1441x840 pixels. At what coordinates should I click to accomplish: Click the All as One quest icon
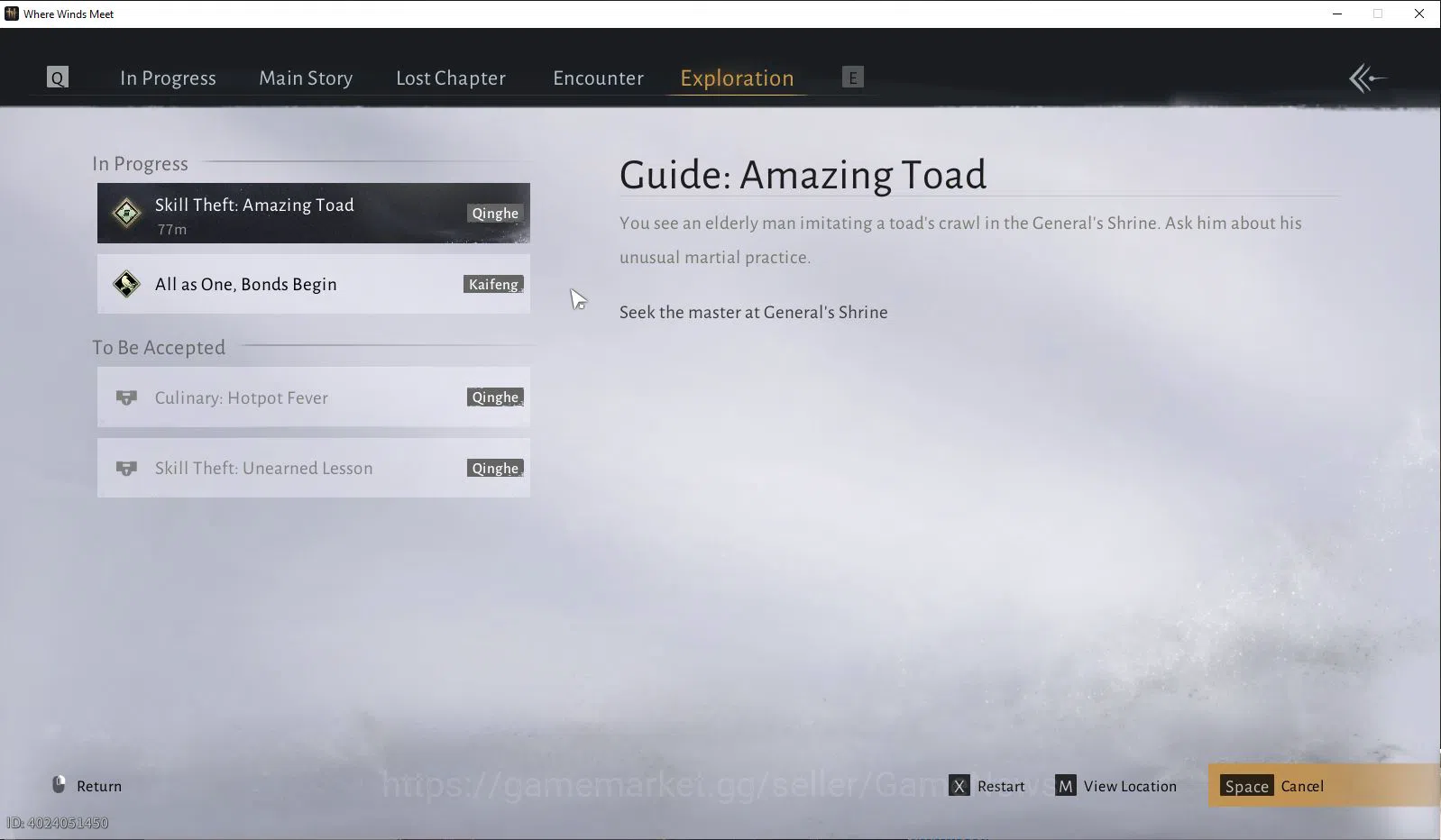point(126,284)
